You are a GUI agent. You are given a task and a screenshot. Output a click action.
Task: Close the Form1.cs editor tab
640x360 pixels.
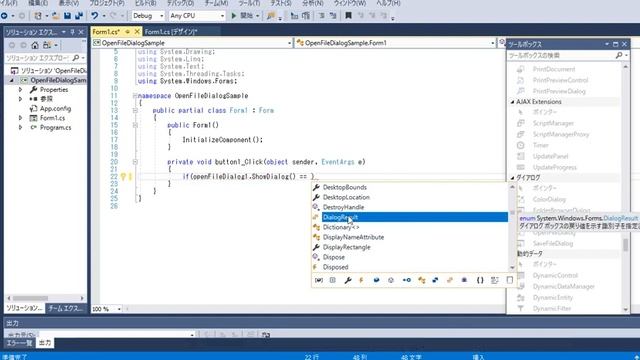(137, 31)
